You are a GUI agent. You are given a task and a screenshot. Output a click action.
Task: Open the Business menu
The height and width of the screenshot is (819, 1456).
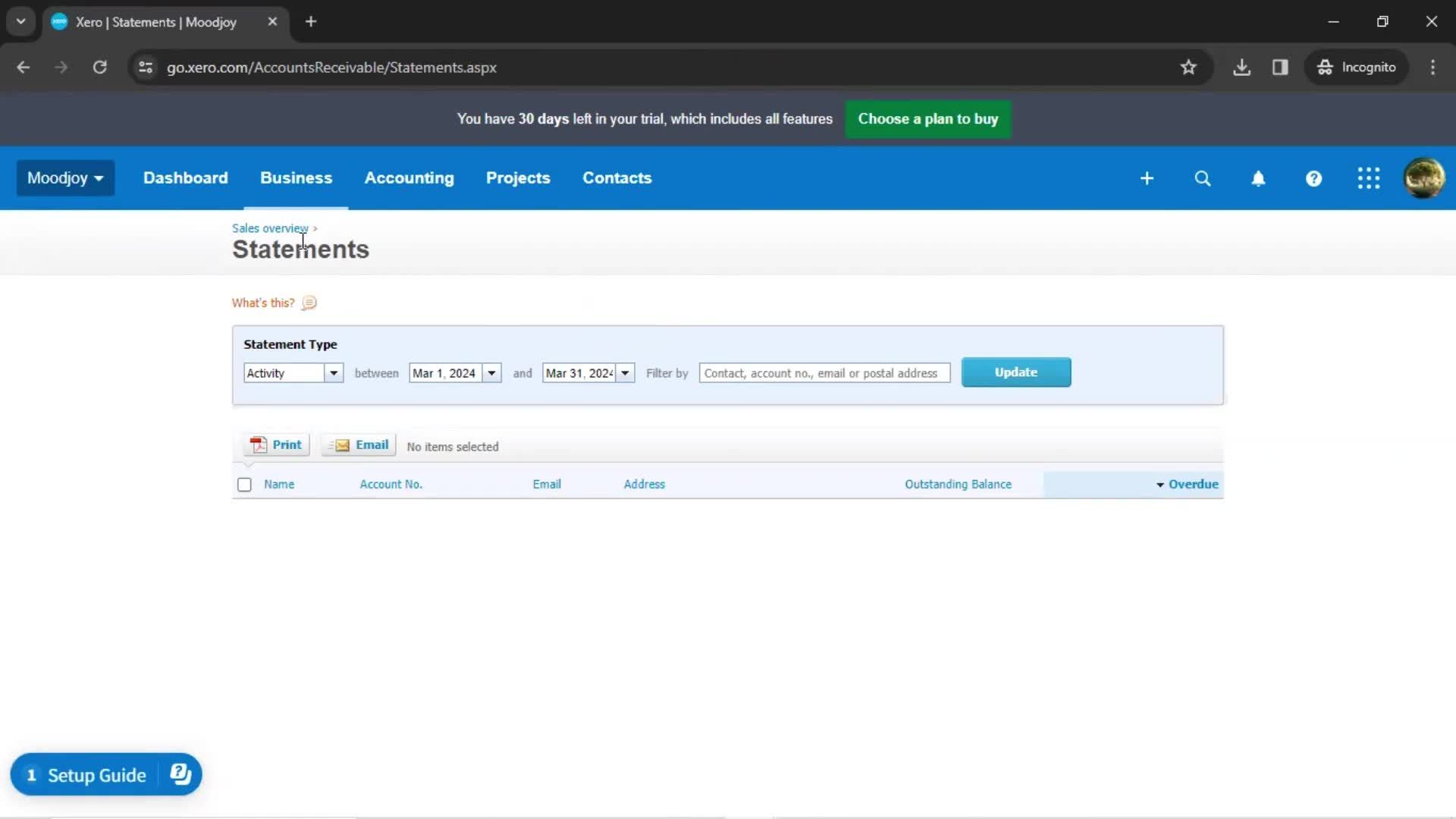(296, 178)
